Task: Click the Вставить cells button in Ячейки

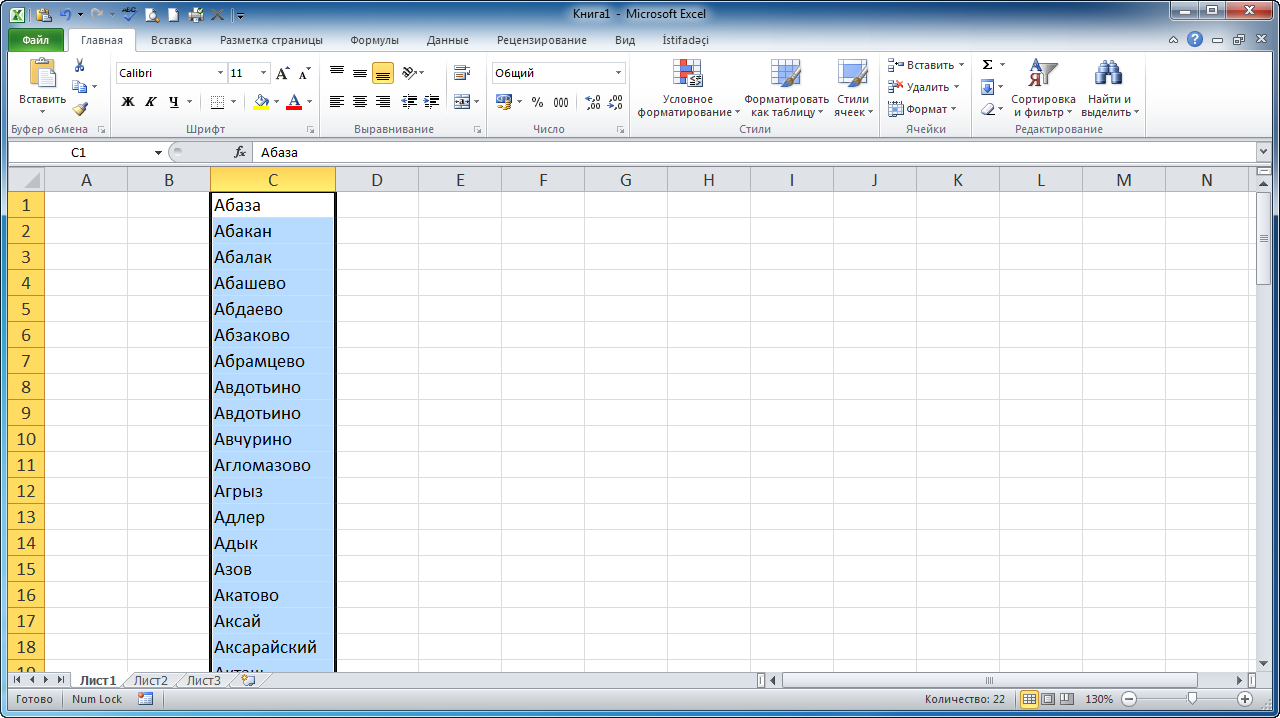Action: (x=927, y=65)
